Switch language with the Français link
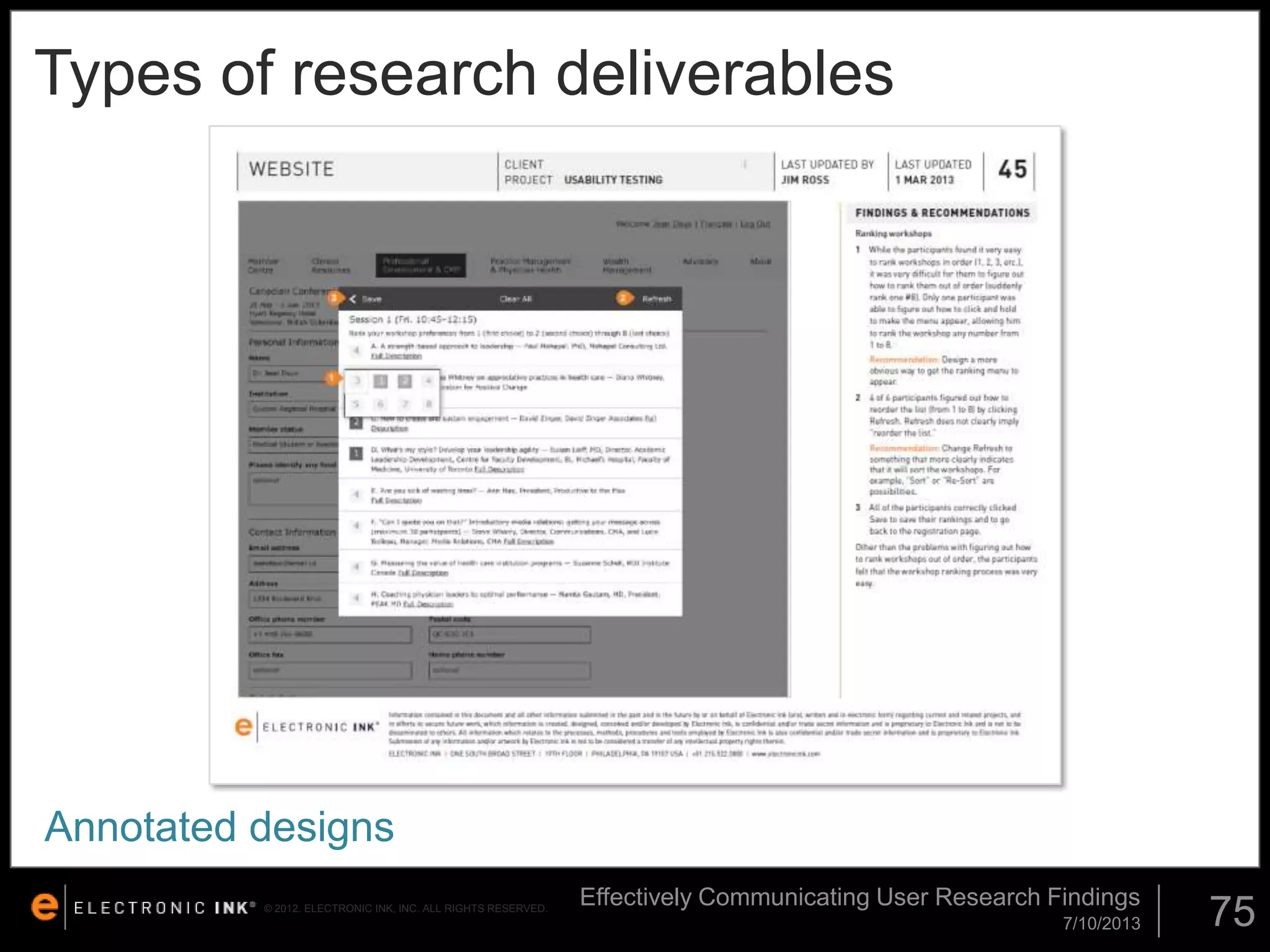The image size is (1270, 952). click(x=716, y=224)
